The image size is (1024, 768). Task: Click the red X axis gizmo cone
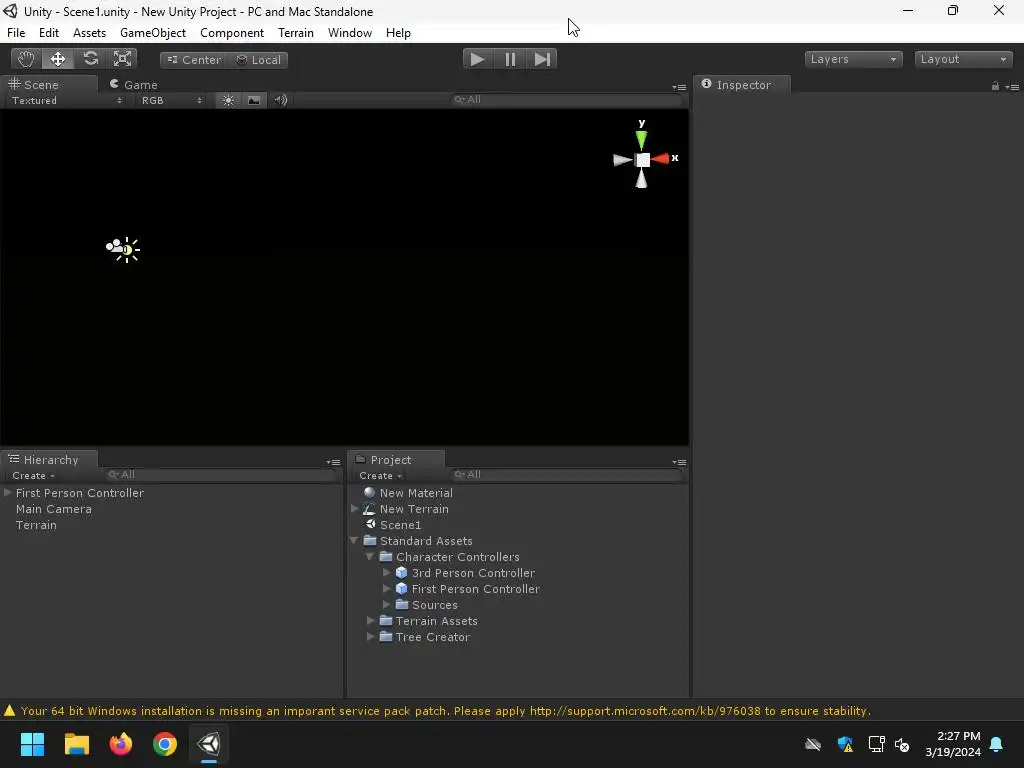click(661, 159)
